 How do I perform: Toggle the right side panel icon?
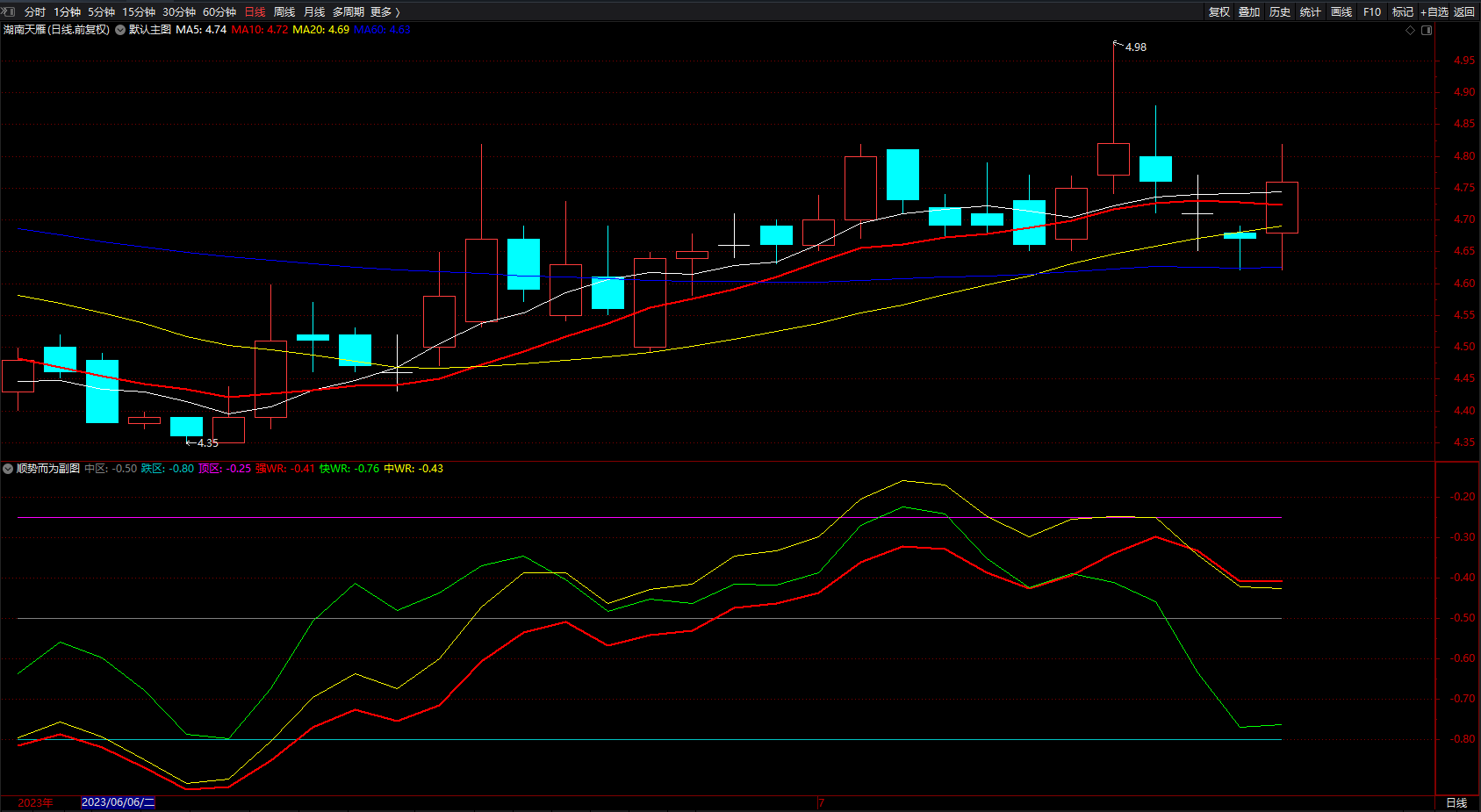coord(1427,30)
